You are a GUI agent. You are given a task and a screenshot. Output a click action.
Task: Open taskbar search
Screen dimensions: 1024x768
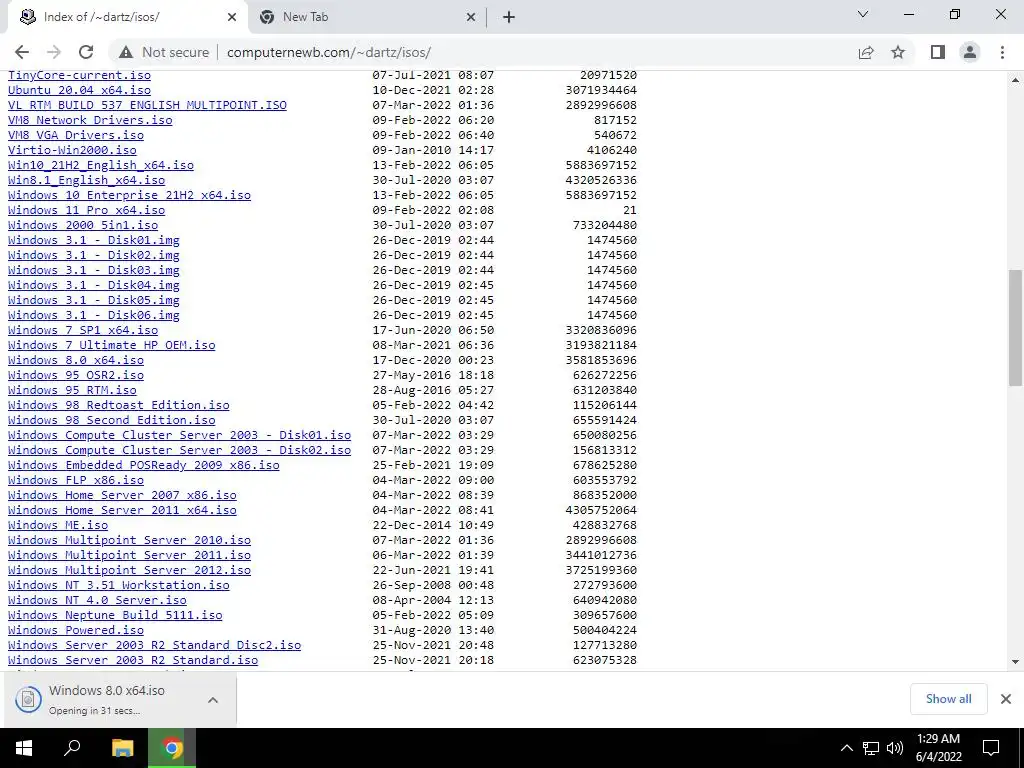(x=72, y=748)
